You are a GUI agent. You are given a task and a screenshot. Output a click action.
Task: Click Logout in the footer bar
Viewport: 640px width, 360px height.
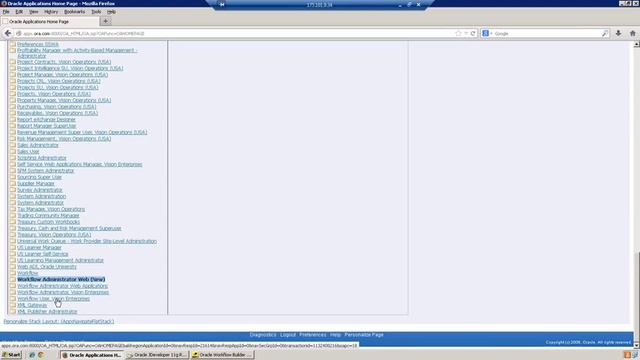[x=288, y=335]
